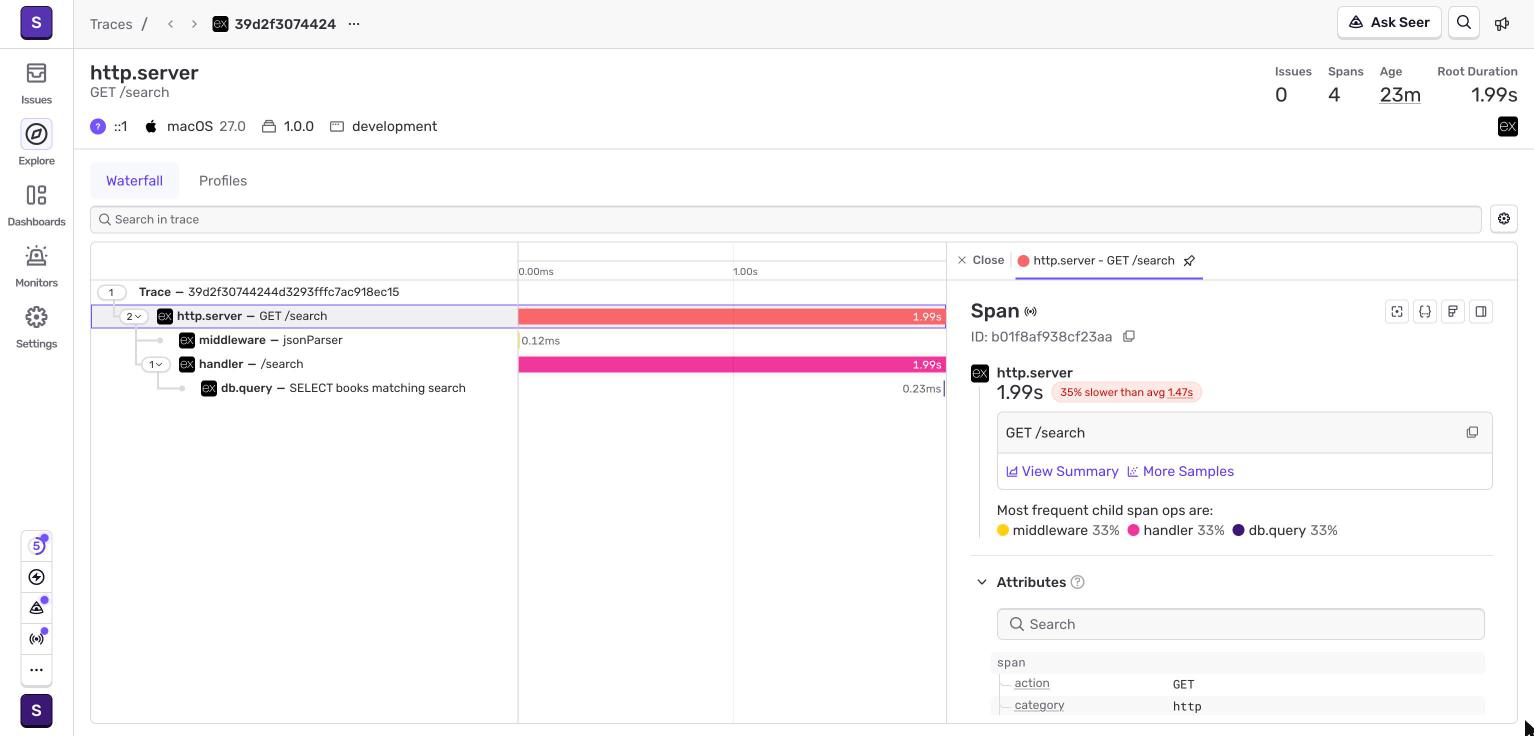The height and width of the screenshot is (736, 1534).
Task: Switch to the Profiles tab
Action: (223, 181)
